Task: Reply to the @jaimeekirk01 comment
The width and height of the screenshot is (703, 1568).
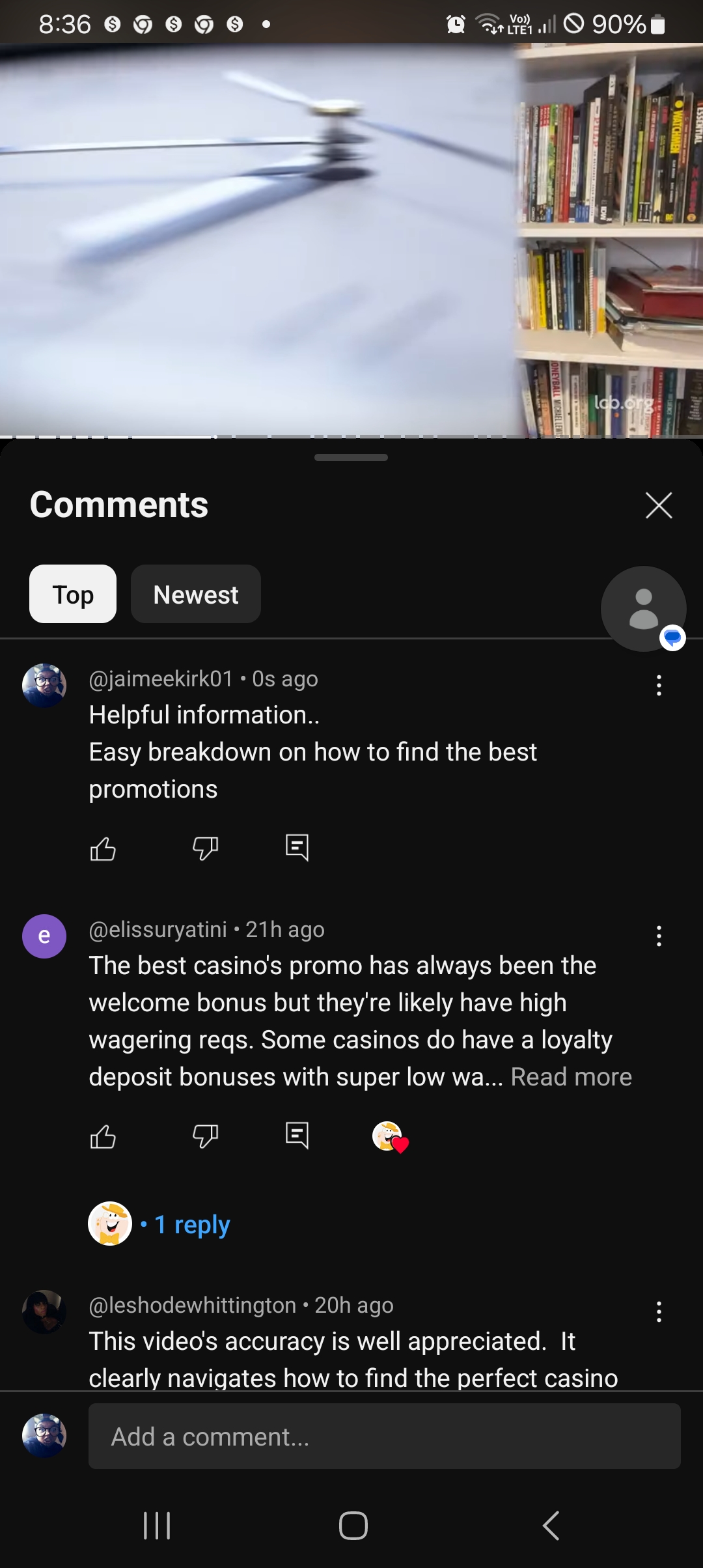Action: [297, 848]
